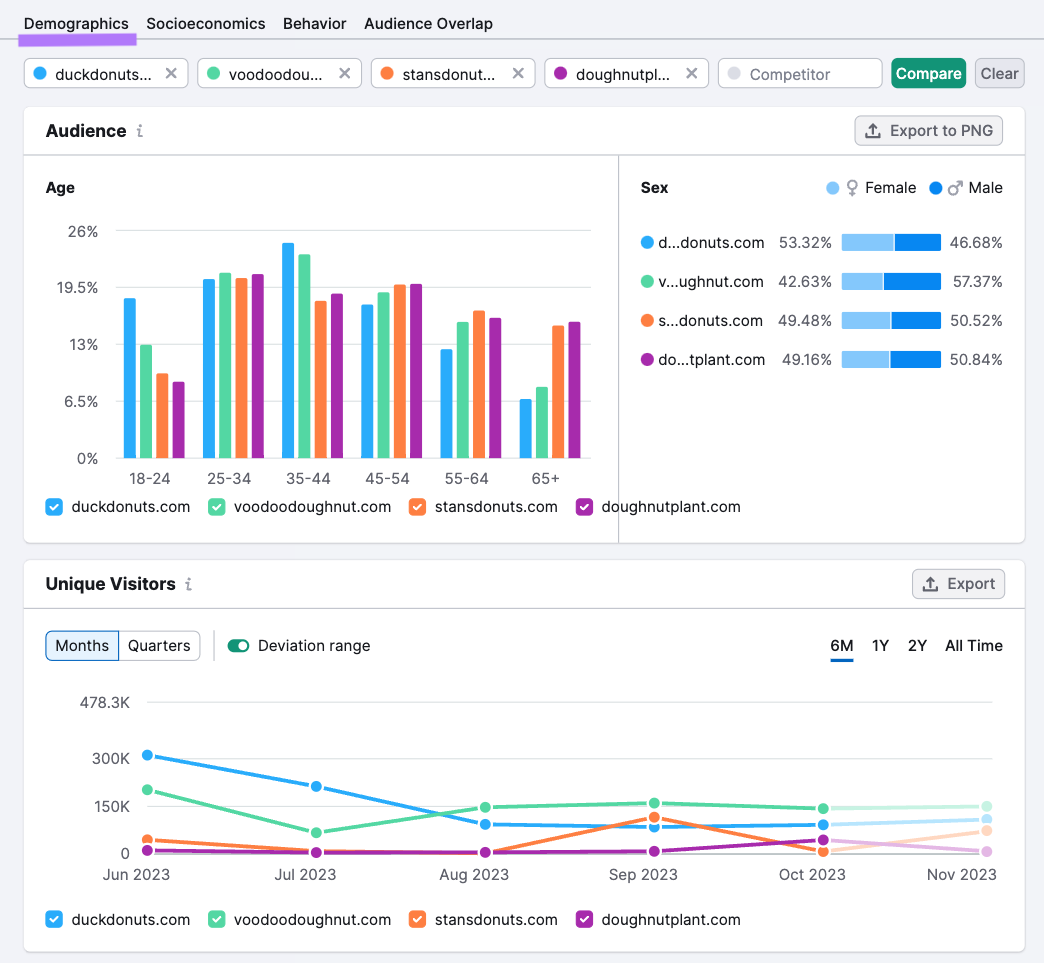Select the 1Y time range
Screen dimensions: 1044x963
pyautogui.click(x=879, y=645)
